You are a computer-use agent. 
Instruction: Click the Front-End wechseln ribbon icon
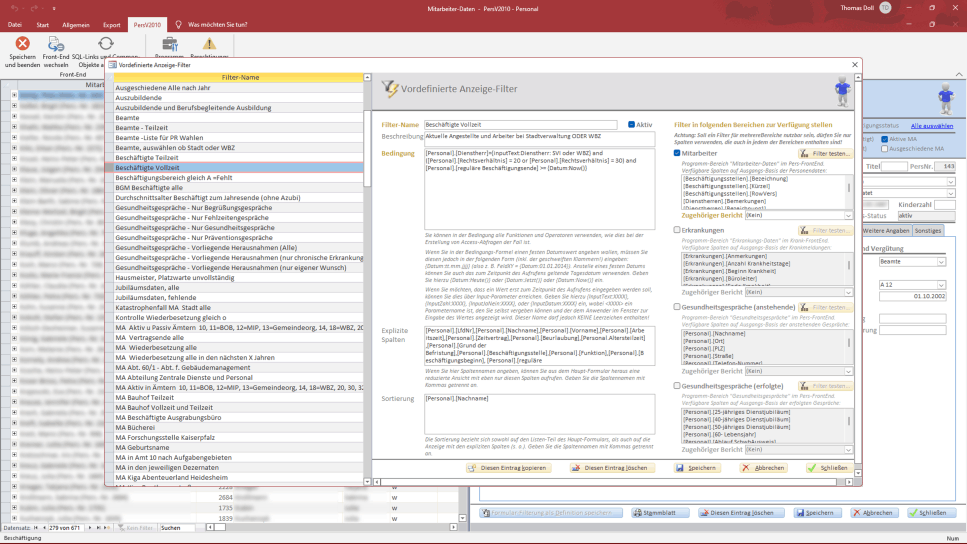pos(56,45)
